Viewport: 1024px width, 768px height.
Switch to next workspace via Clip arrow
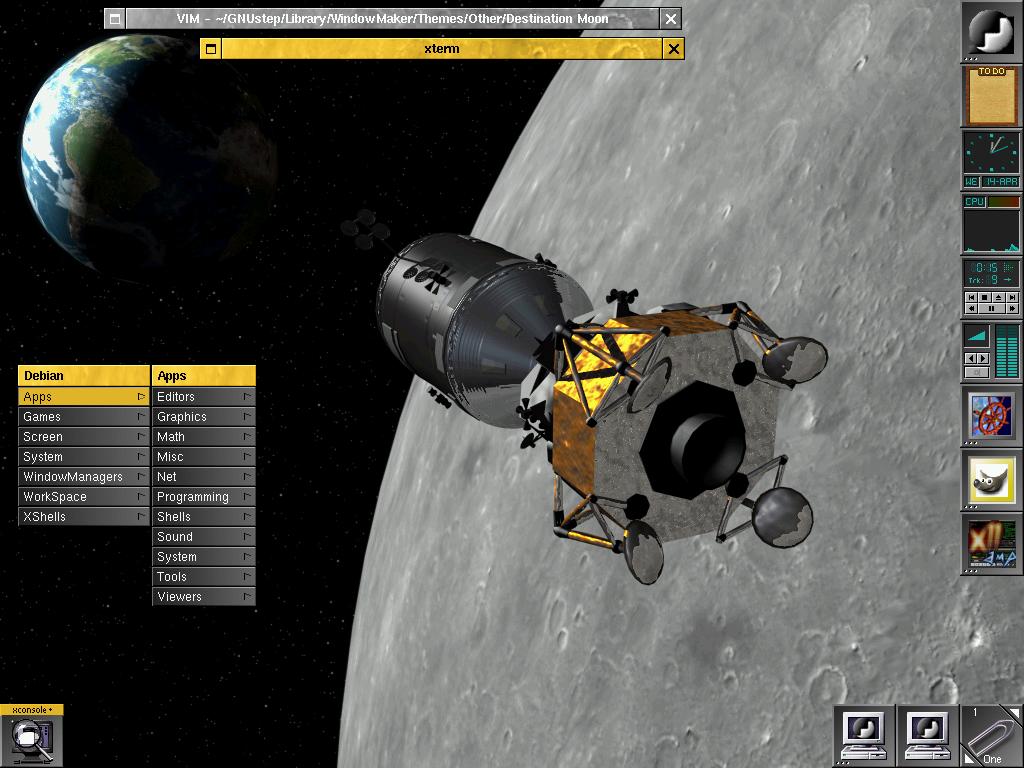coord(1015,711)
